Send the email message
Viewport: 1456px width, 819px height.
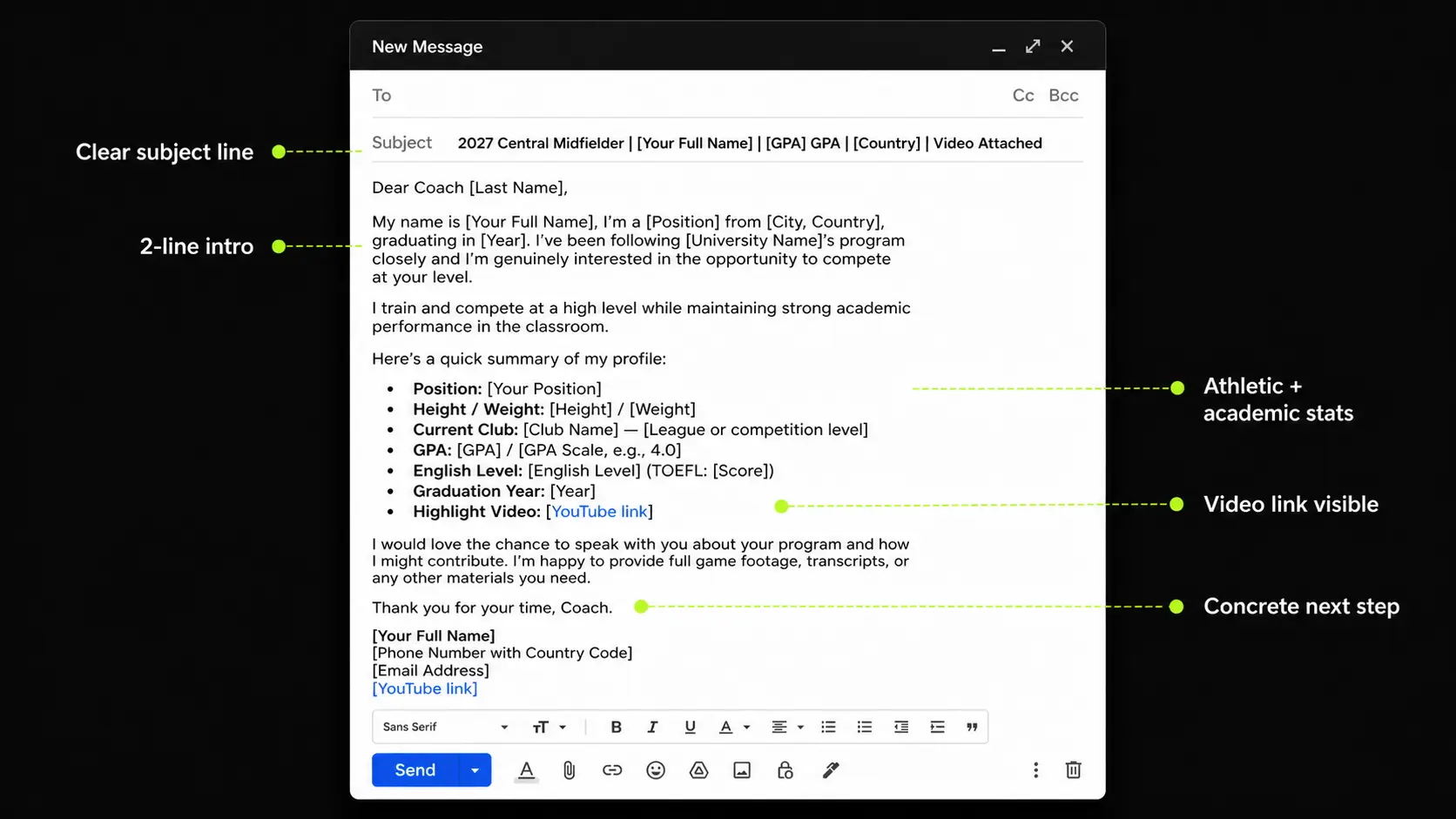coord(415,770)
